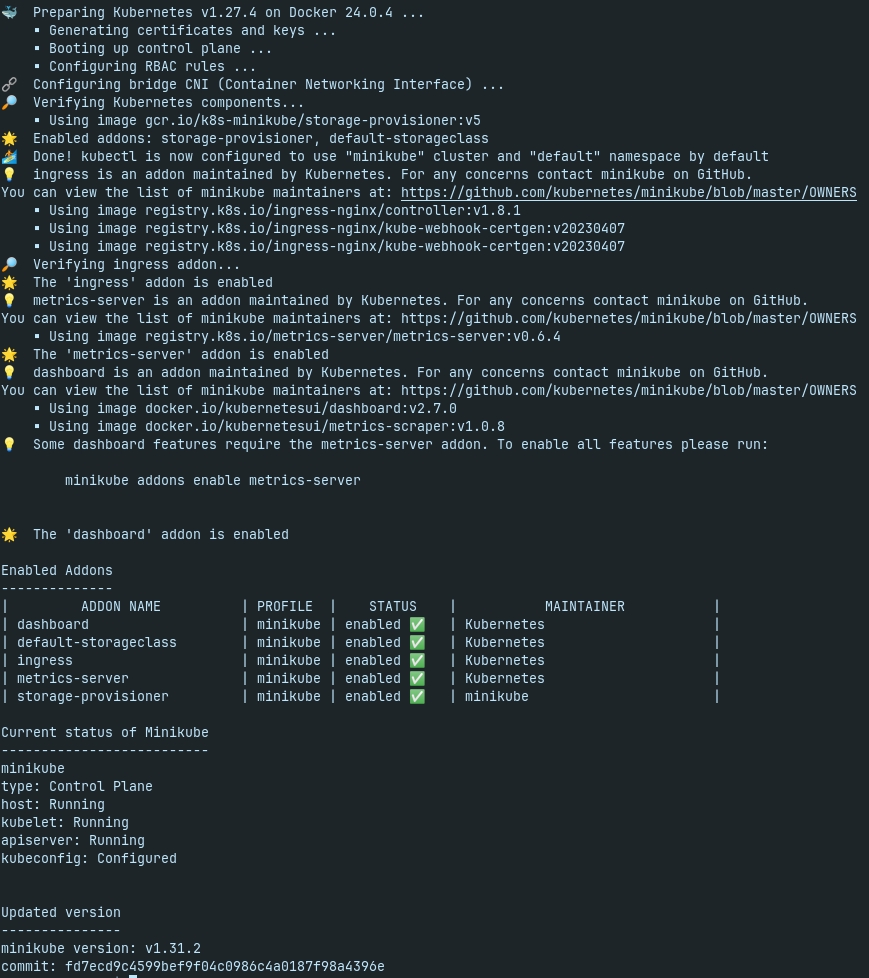Image resolution: width=869 pixels, height=978 pixels.
Task: Click star icon beside 'metrics-server' addon is enabled
Action: coord(9,354)
